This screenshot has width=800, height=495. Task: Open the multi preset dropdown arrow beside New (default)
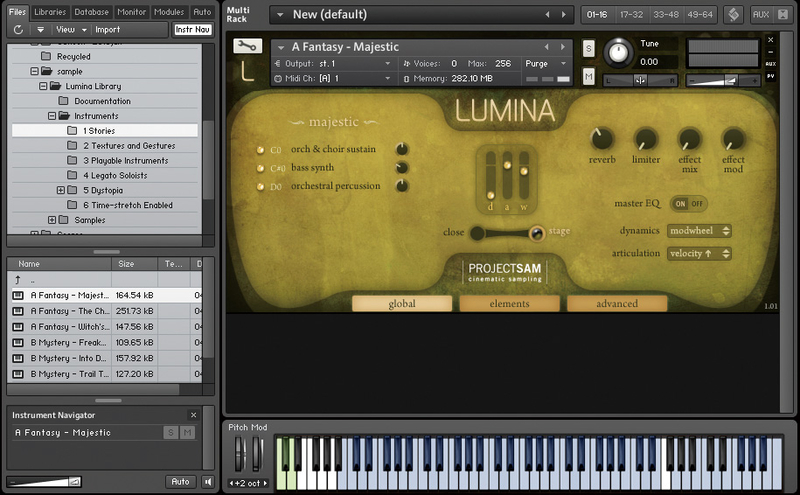(280, 15)
